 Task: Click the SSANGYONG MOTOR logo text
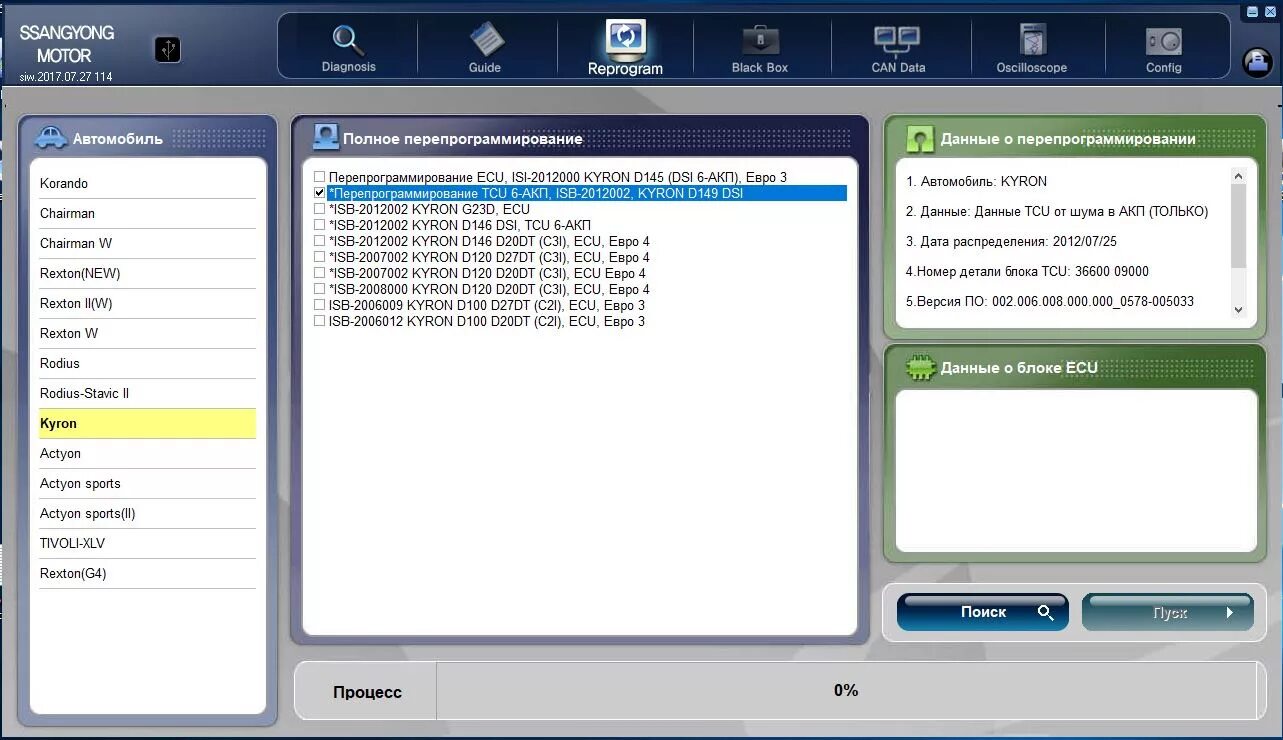(66, 44)
